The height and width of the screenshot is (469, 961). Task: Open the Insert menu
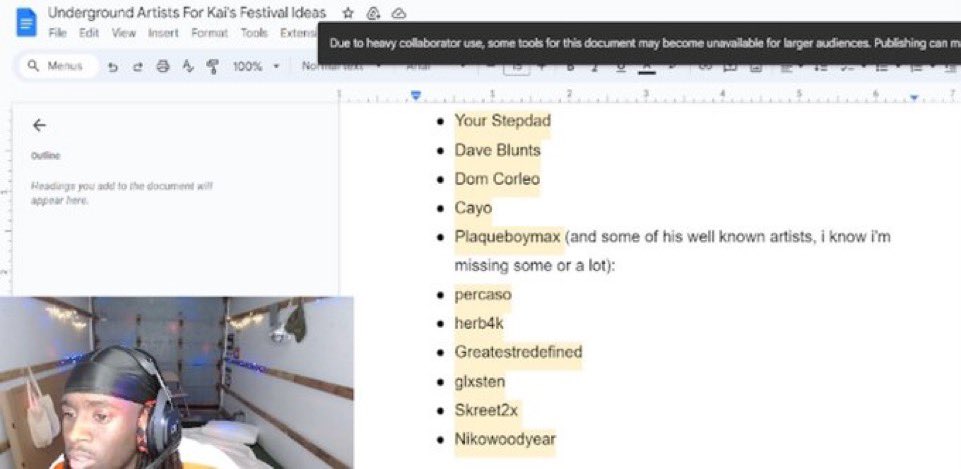[164, 33]
